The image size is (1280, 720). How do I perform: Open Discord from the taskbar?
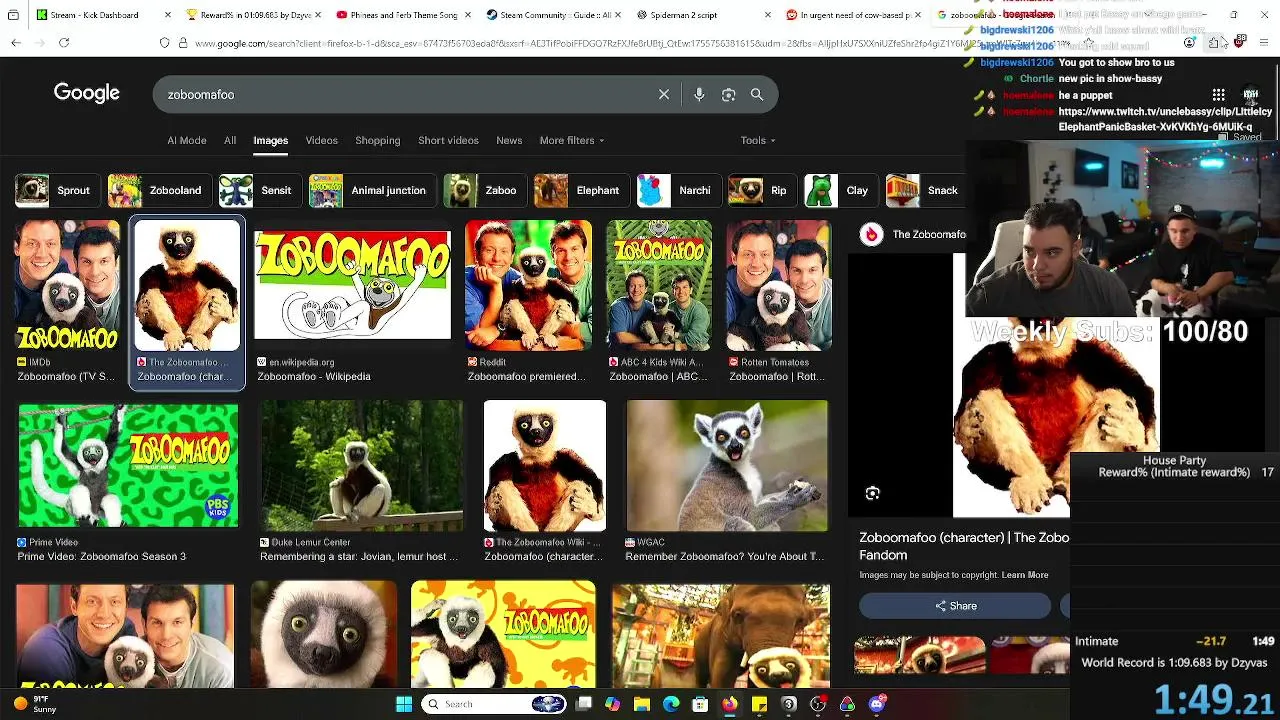point(877,704)
